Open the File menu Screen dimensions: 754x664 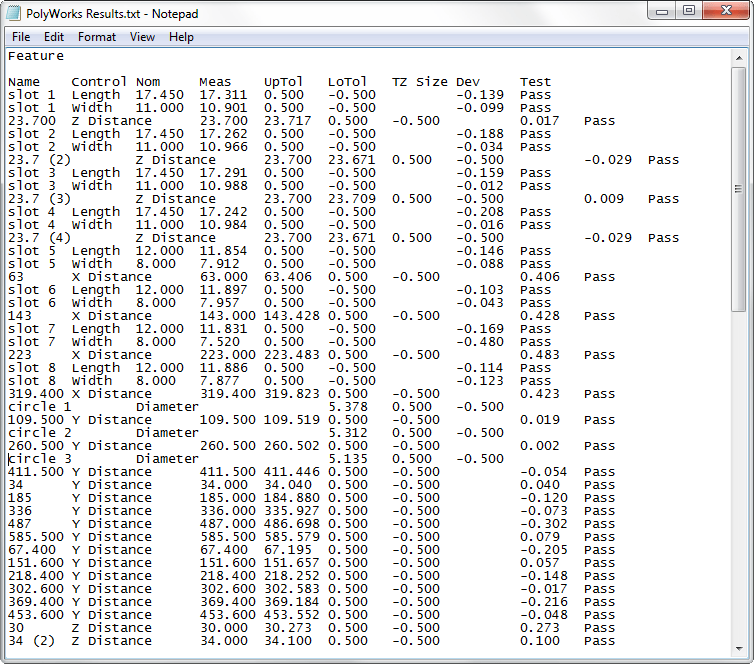pyautogui.click(x=21, y=37)
